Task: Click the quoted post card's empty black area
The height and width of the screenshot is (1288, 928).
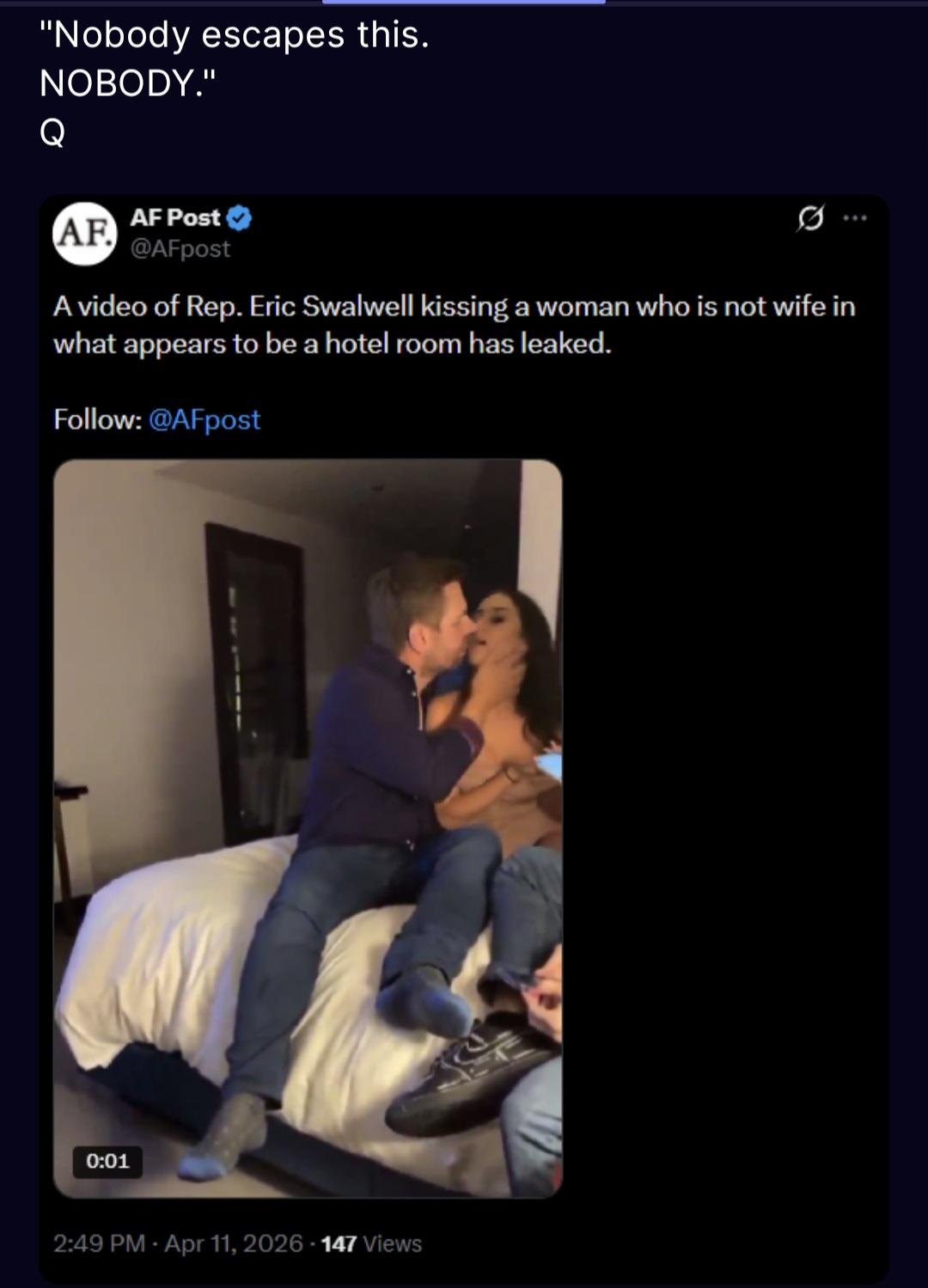Action: (x=726, y=828)
